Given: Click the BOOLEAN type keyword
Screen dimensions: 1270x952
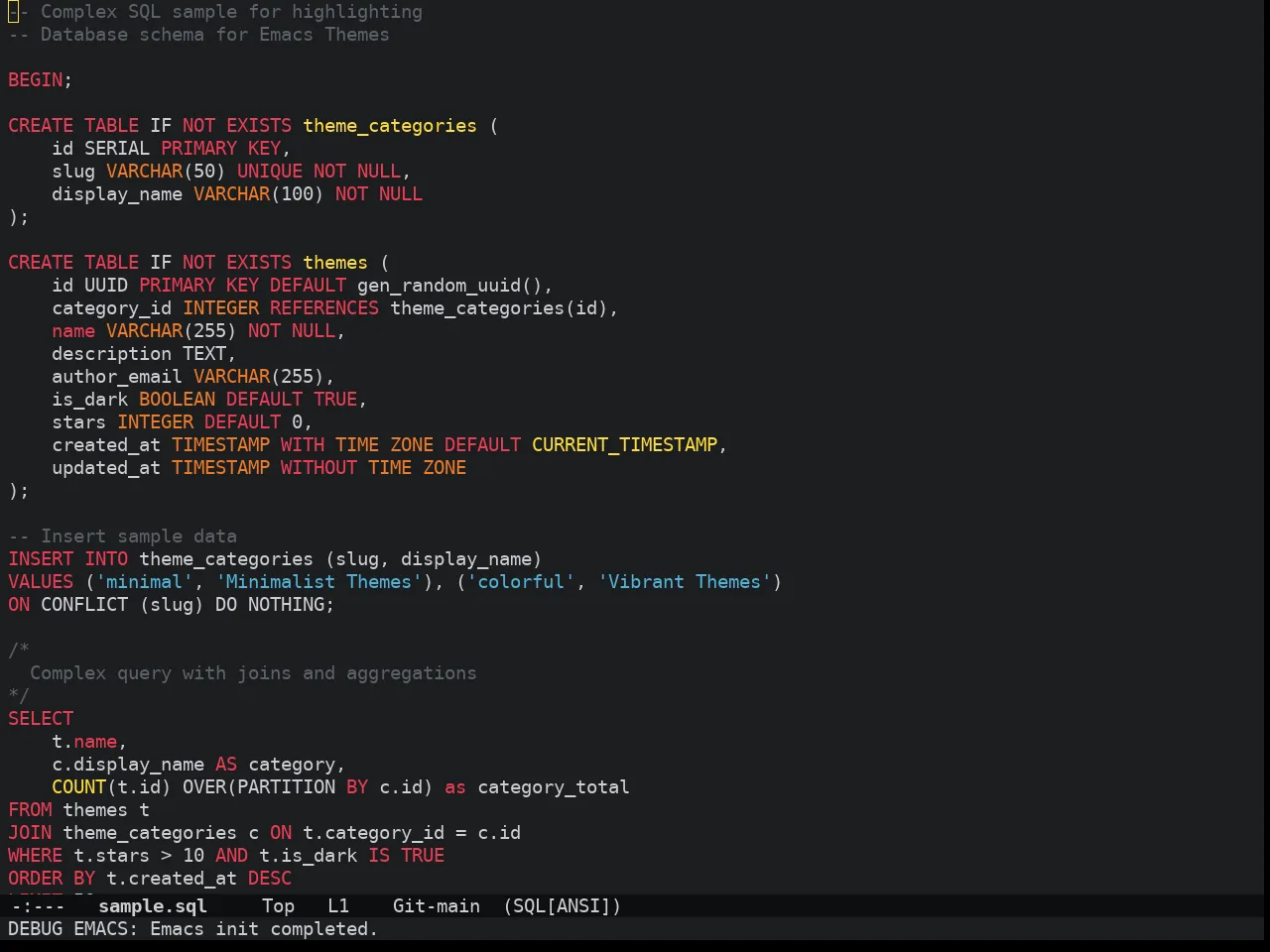Looking at the screenshot, I should click(x=178, y=400).
